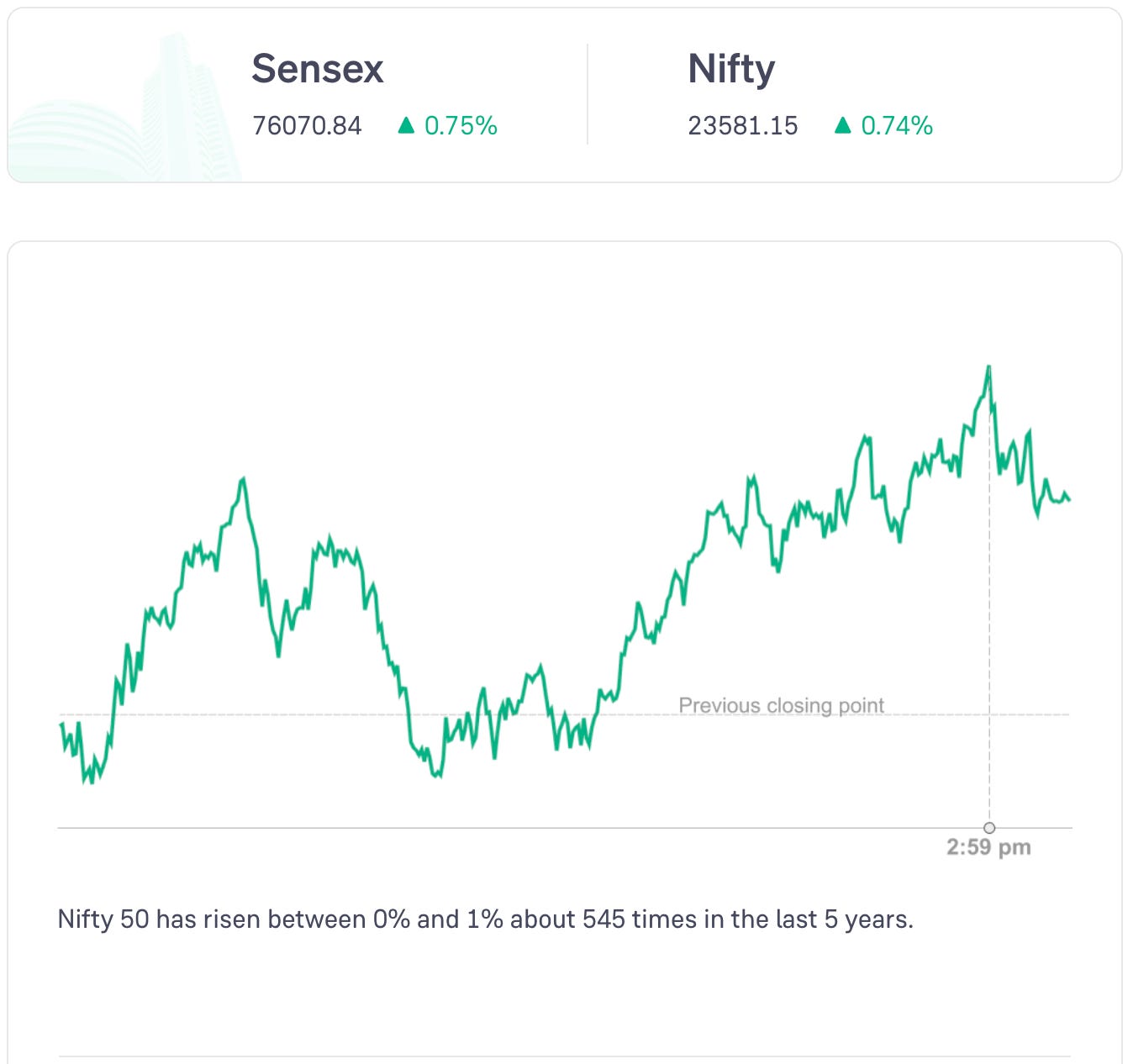Click the vertical dashed line below the peak
Viewport: 1128px width, 1064px height.
[x=989, y=630]
